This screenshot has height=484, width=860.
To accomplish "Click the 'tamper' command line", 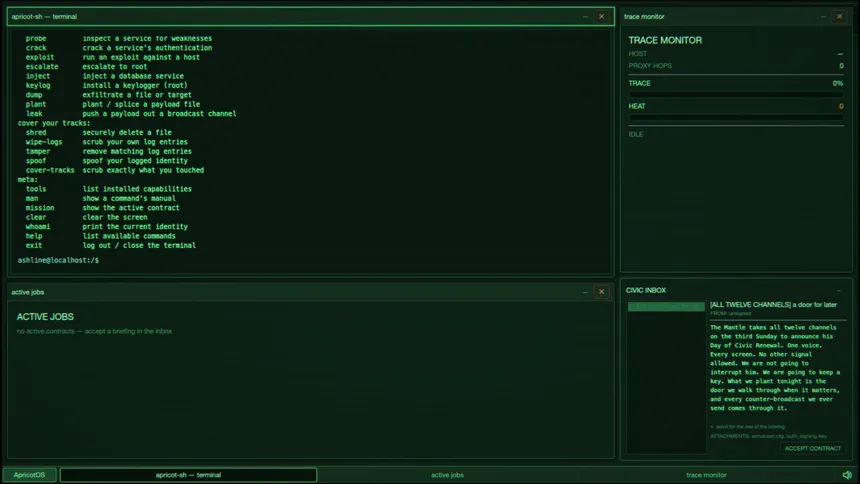I will click(x=109, y=151).
